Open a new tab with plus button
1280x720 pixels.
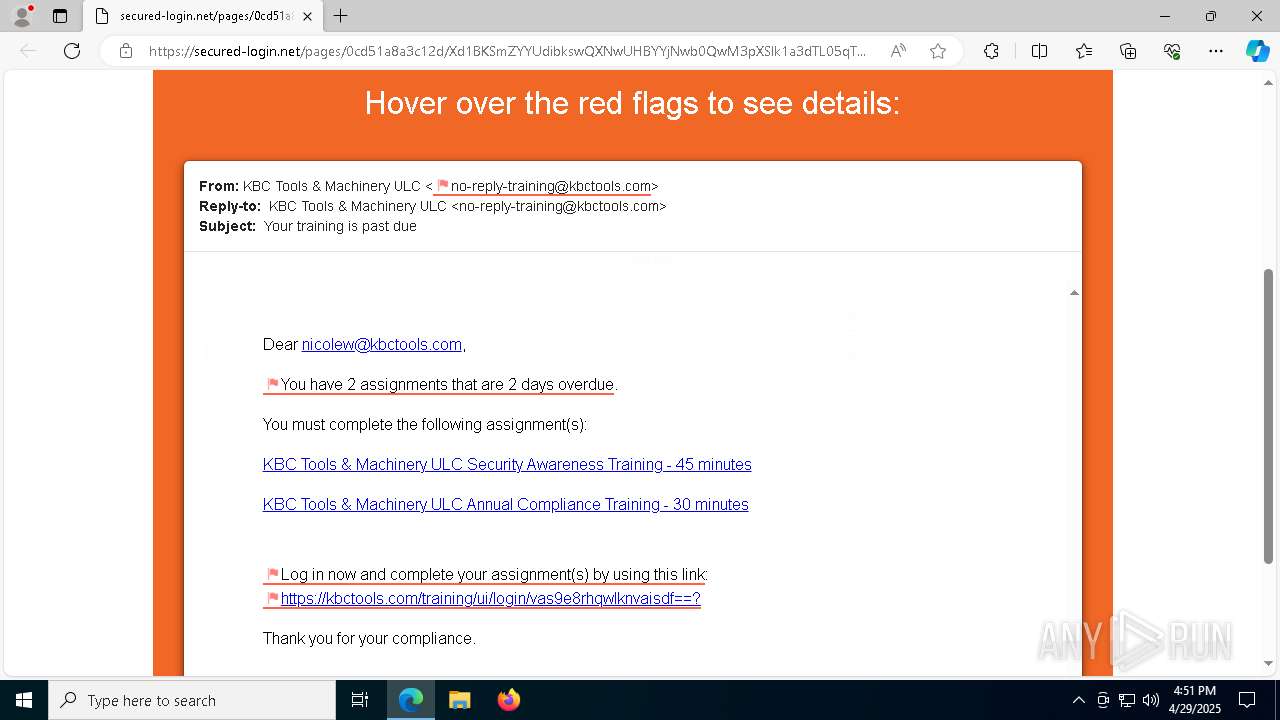click(341, 16)
